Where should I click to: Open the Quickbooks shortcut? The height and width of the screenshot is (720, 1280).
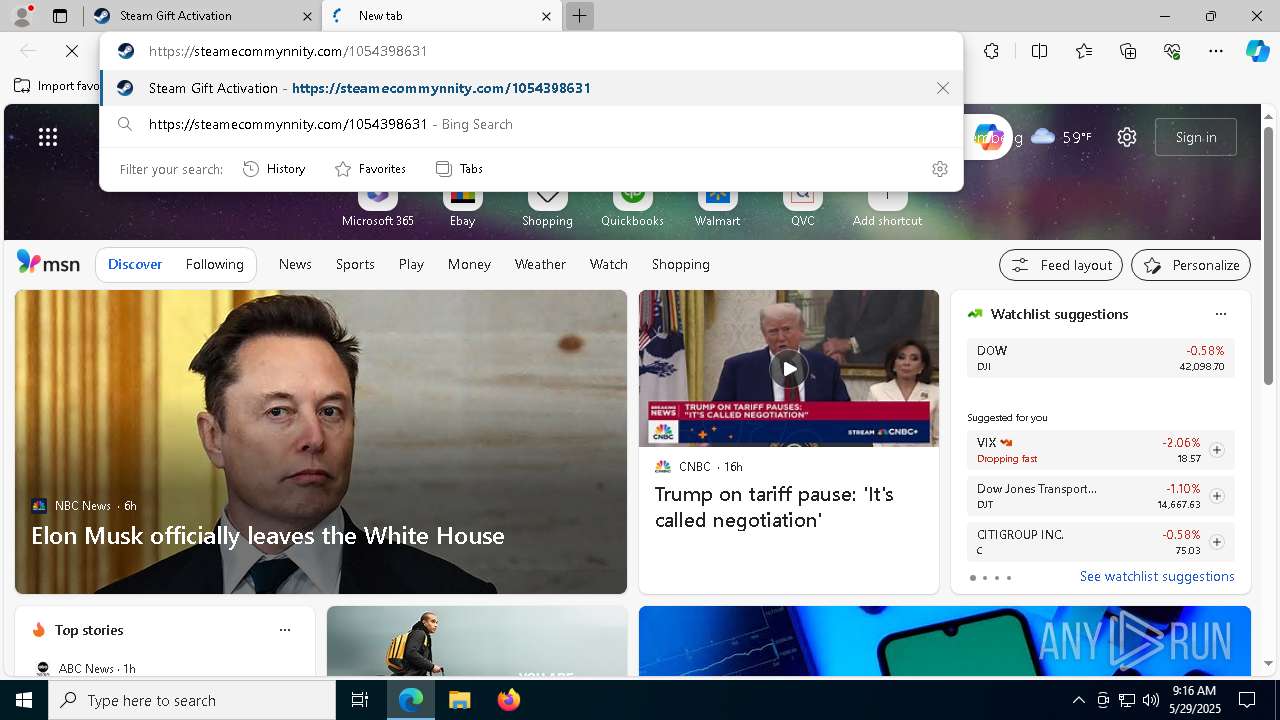(632, 208)
